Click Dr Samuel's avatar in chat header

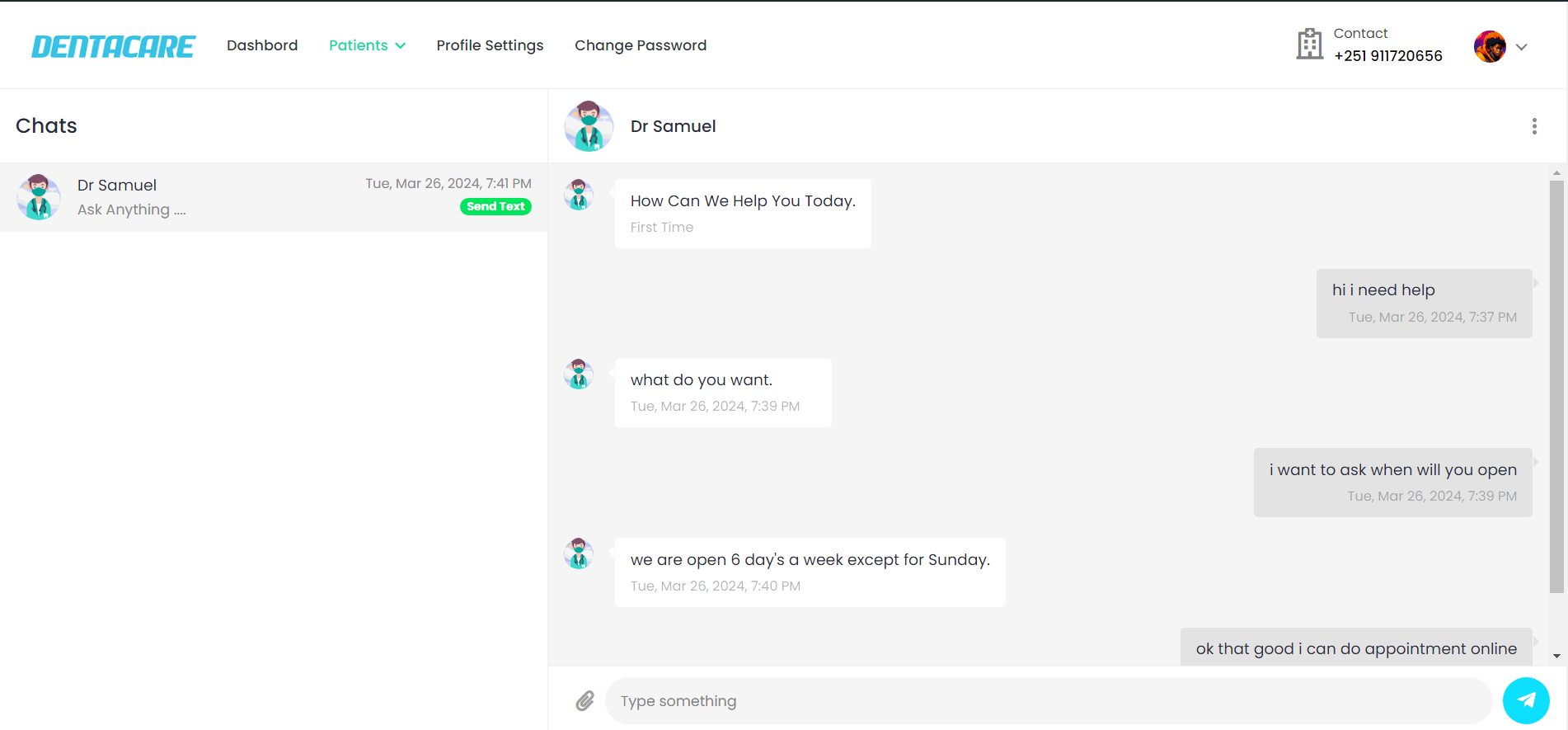pyautogui.click(x=589, y=126)
